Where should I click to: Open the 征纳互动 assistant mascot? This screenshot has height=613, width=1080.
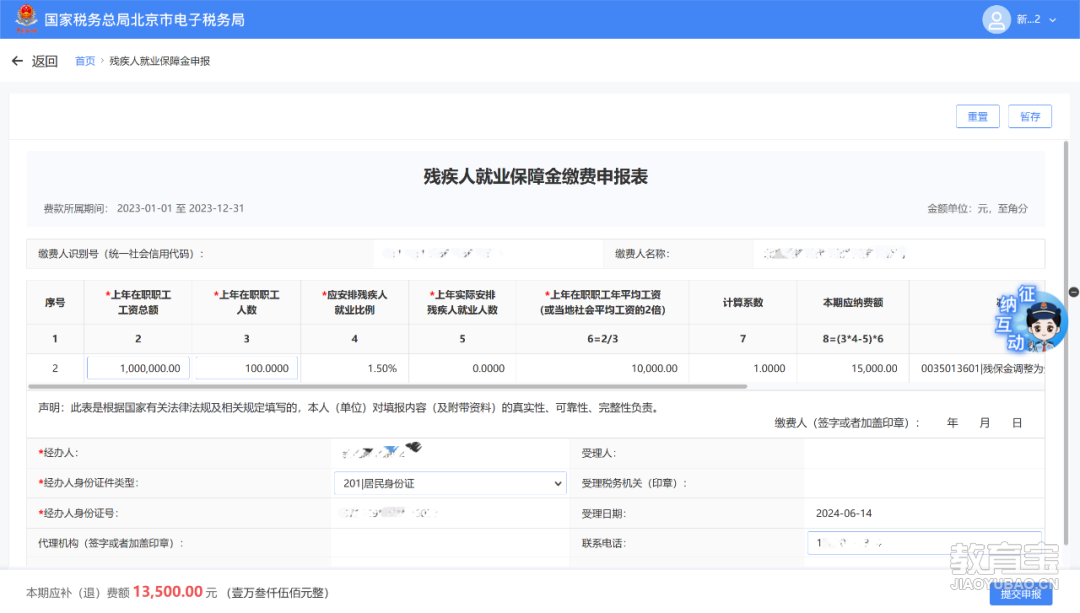(1031, 320)
